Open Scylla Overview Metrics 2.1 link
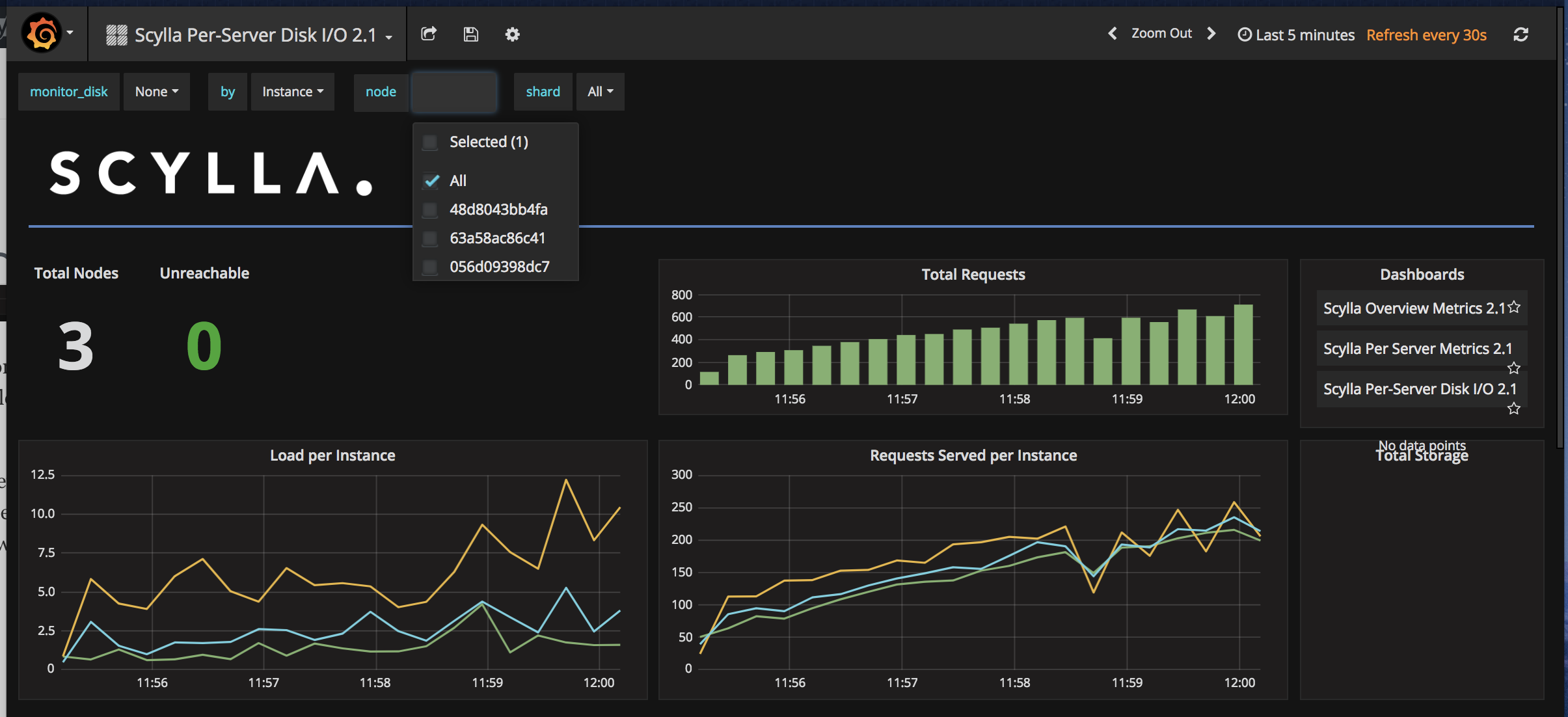This screenshot has width=1568, height=717. [1414, 308]
